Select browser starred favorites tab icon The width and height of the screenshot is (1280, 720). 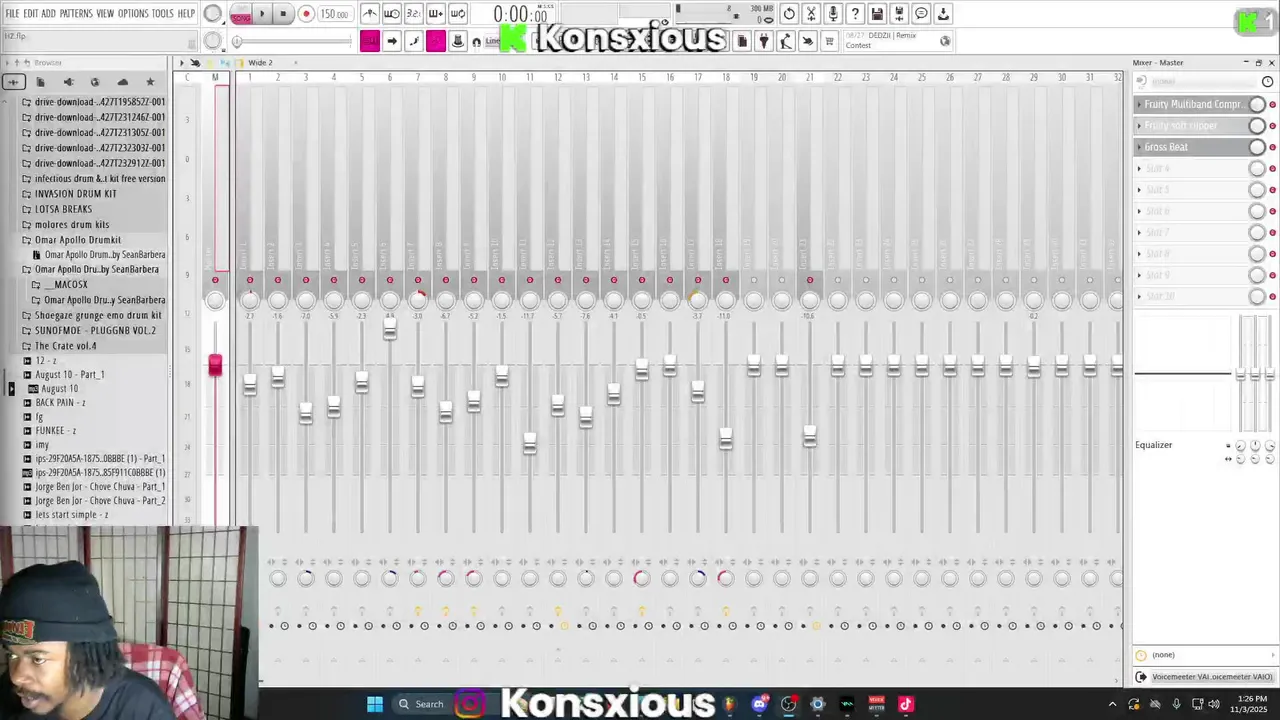coord(150,82)
